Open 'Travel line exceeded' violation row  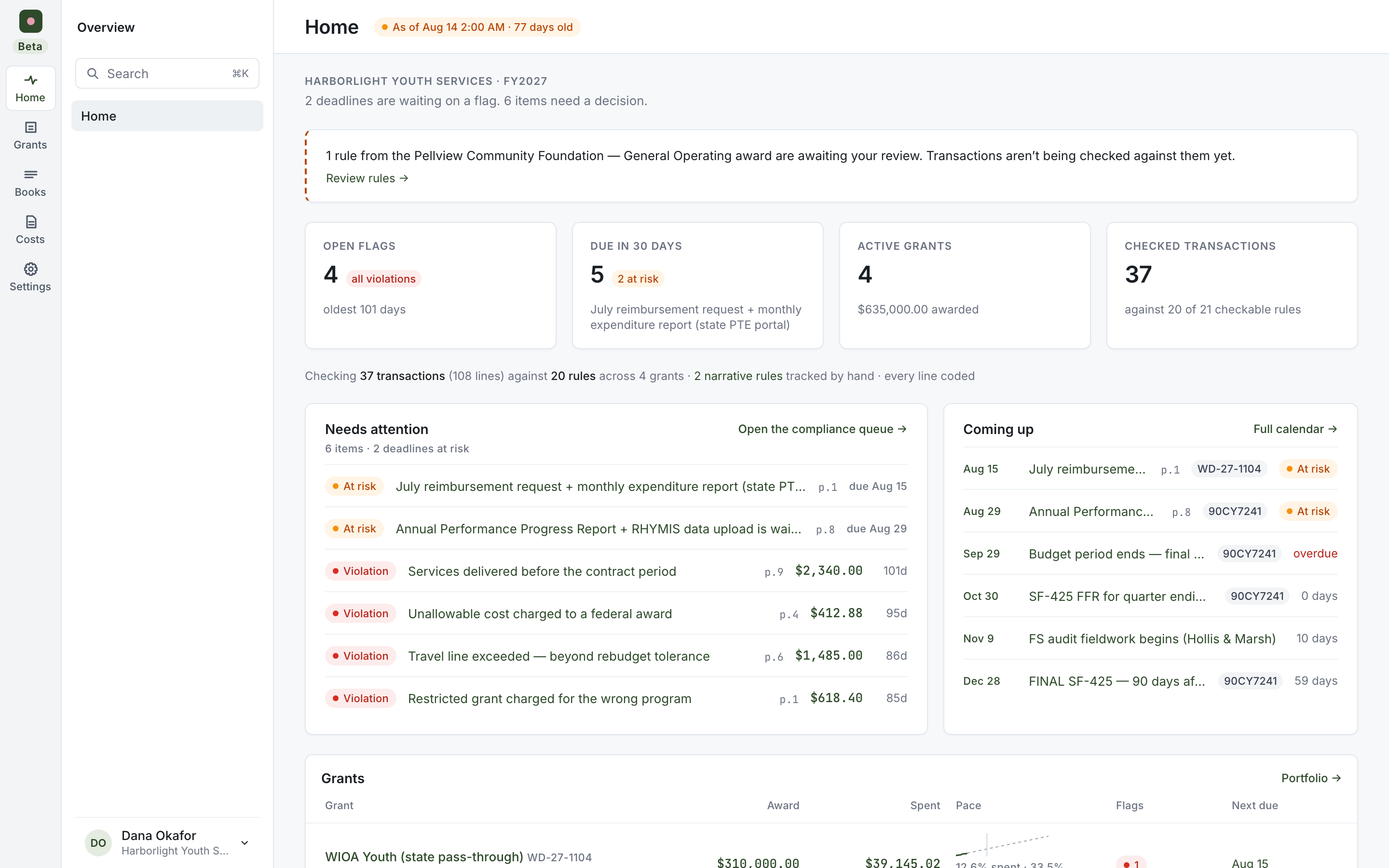click(616, 656)
